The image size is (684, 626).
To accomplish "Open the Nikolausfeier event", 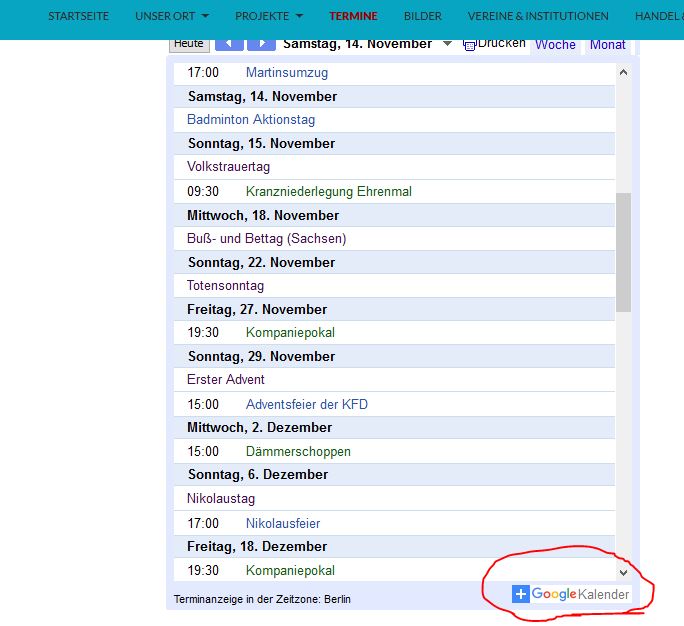I will coord(282,523).
